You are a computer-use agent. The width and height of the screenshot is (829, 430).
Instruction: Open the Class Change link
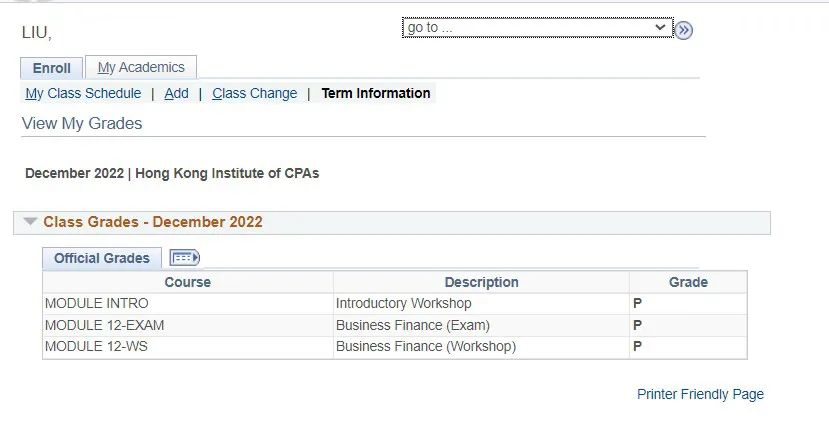[x=255, y=94]
